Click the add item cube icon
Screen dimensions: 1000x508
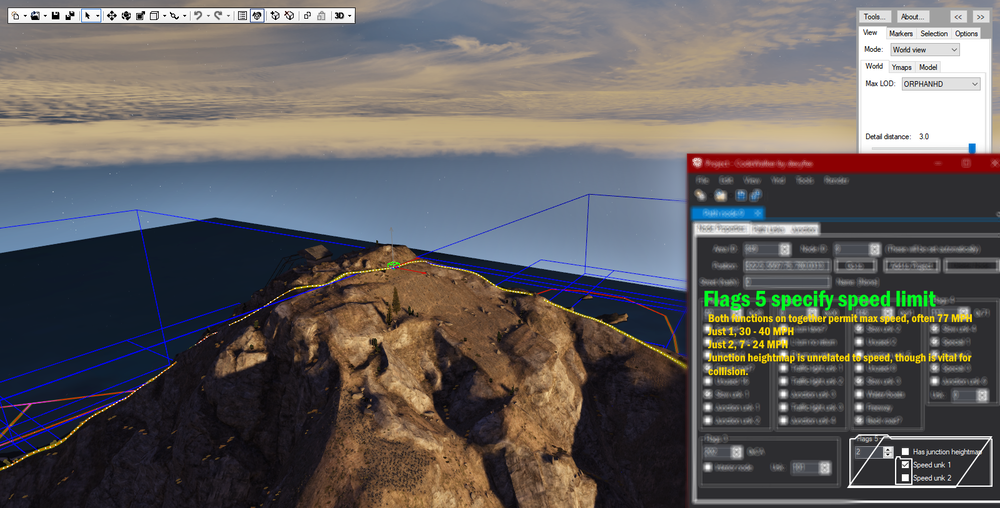(x=275, y=16)
